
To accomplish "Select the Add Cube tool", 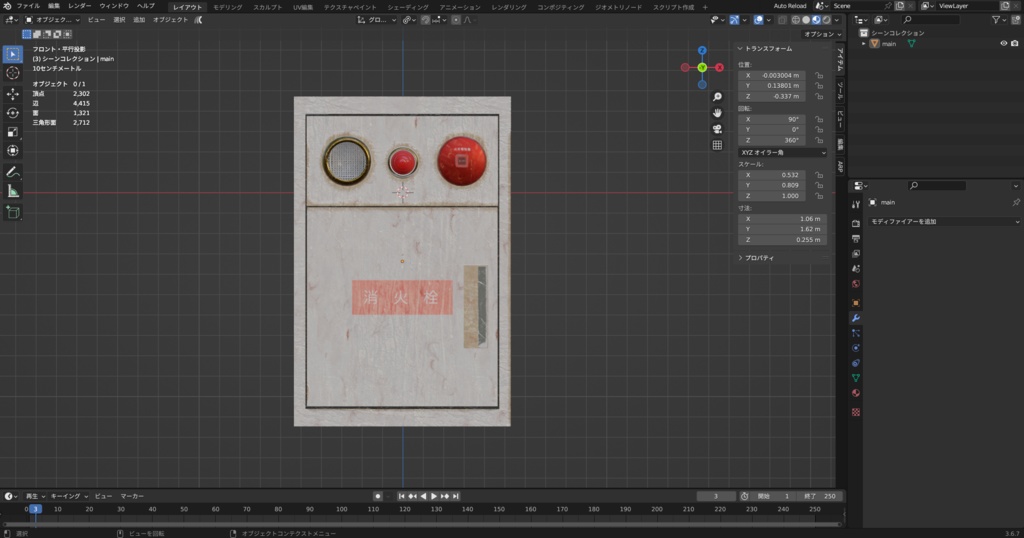I will [x=13, y=211].
